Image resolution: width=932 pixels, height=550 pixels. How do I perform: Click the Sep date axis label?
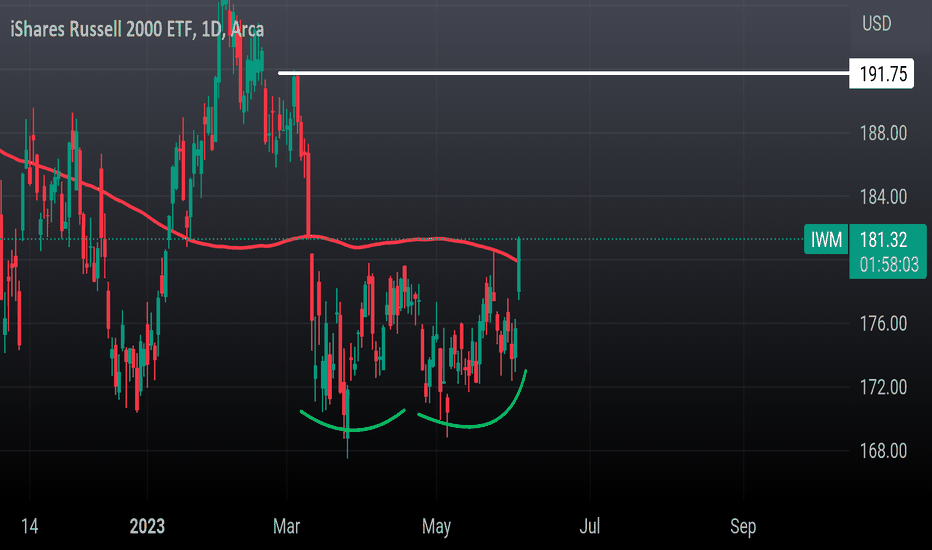click(x=743, y=527)
